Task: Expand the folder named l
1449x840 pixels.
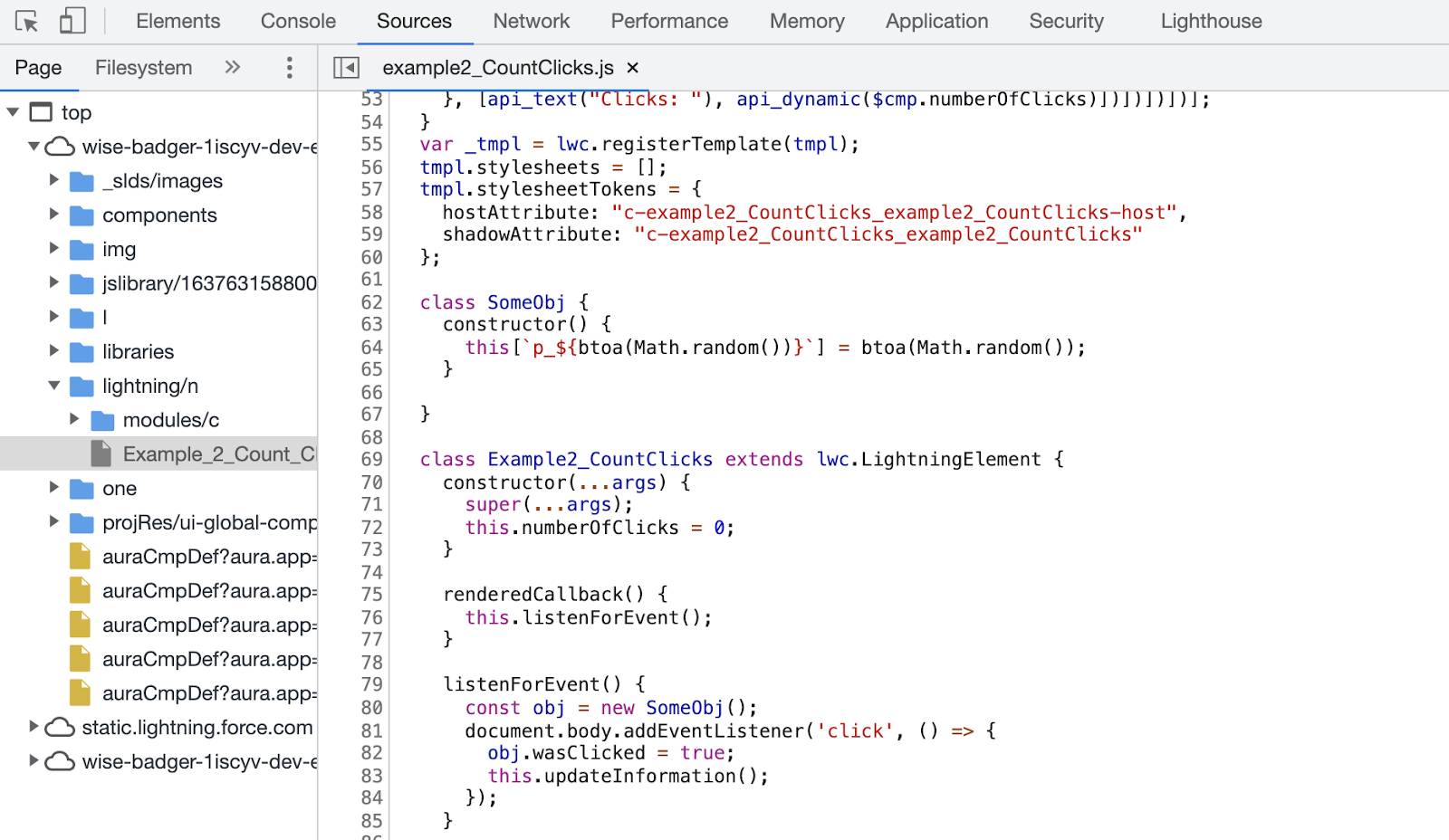Action: pyautogui.click(x=53, y=317)
